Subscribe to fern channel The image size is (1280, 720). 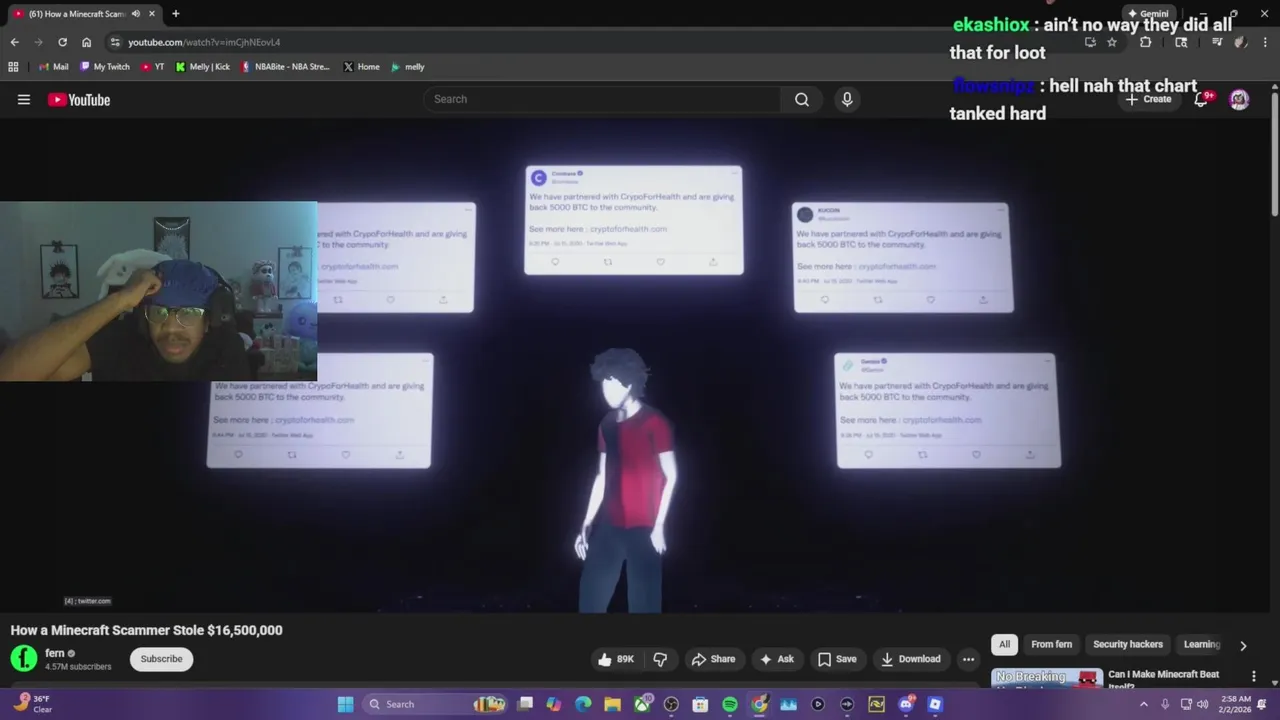click(161, 659)
